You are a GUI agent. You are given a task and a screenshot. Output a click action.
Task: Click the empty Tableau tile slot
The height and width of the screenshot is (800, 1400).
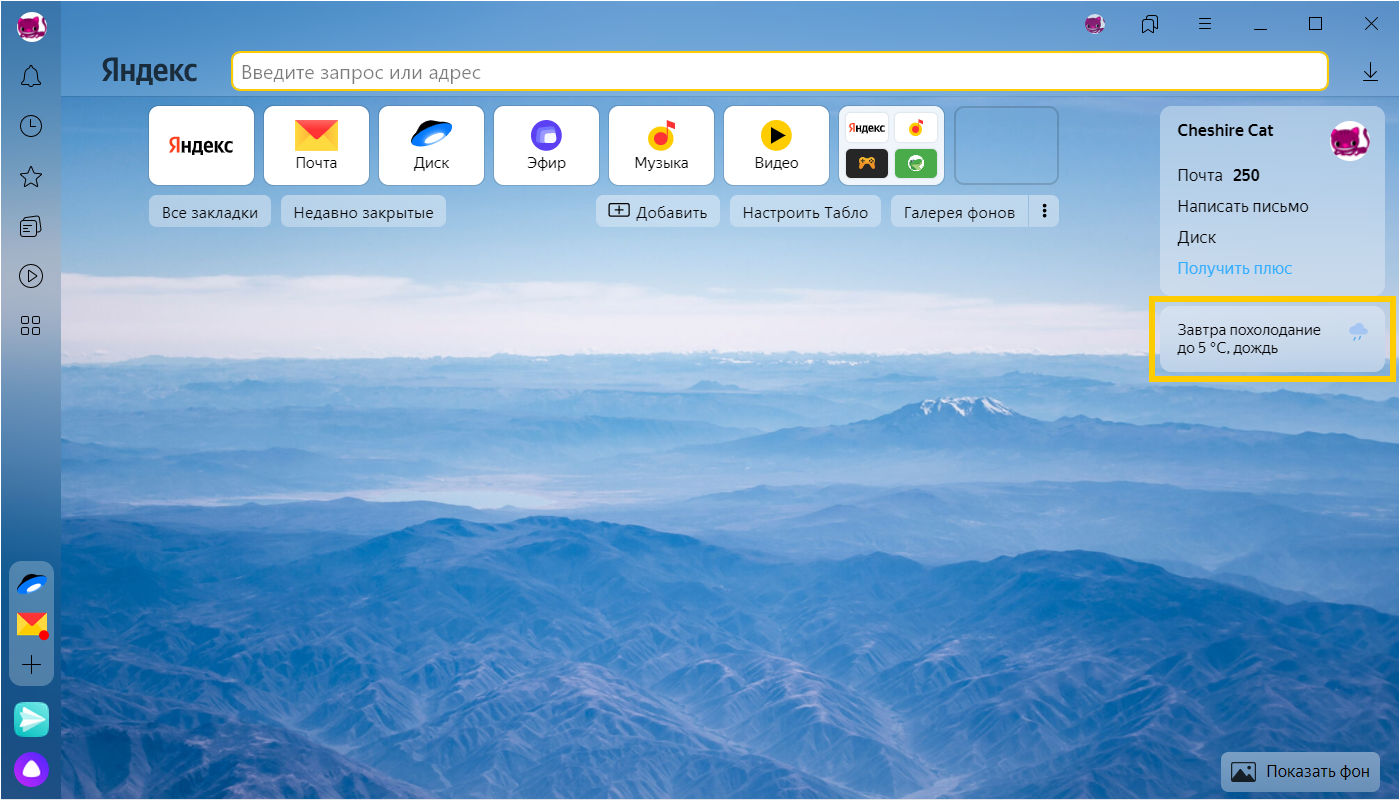[x=1006, y=146]
